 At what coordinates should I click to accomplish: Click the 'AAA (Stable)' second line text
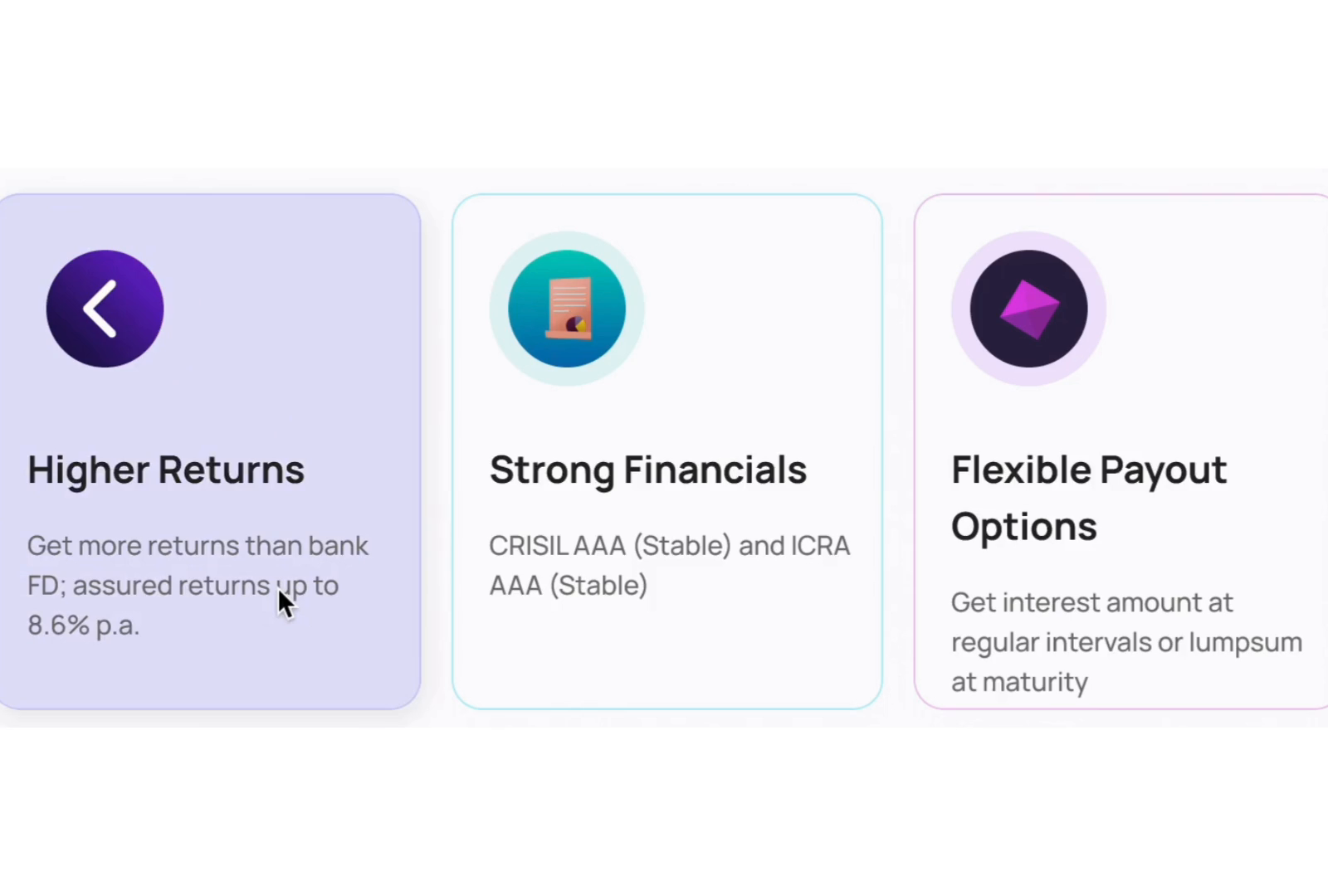tap(568, 586)
